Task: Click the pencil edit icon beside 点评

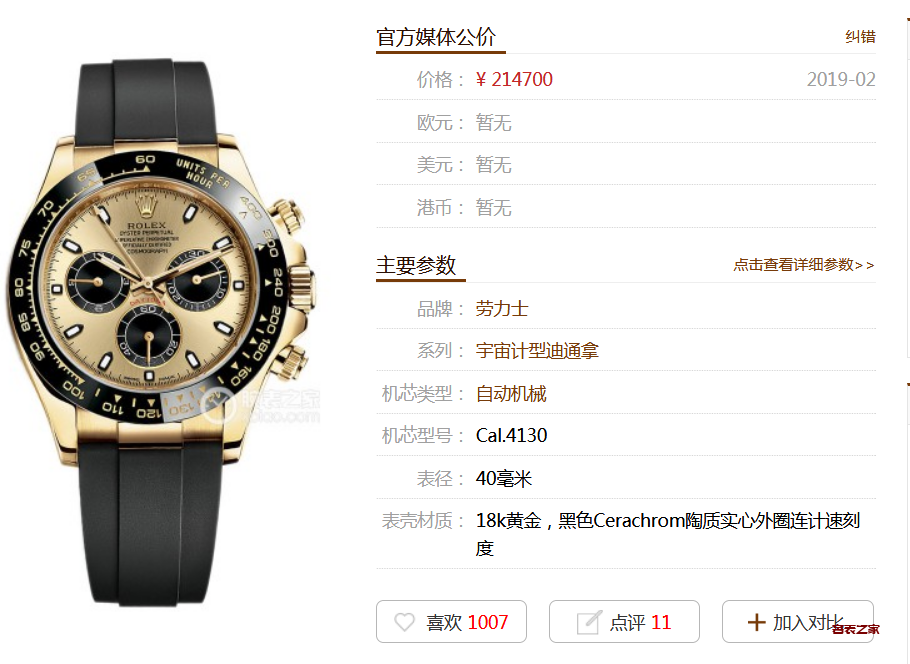Action: tap(588, 622)
